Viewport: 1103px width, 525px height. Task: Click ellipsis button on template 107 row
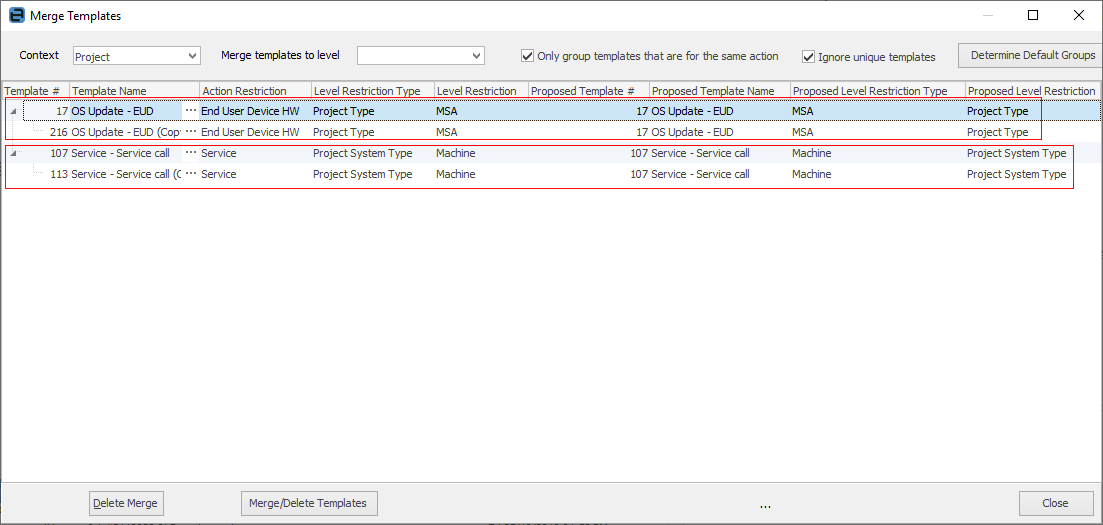tap(191, 153)
